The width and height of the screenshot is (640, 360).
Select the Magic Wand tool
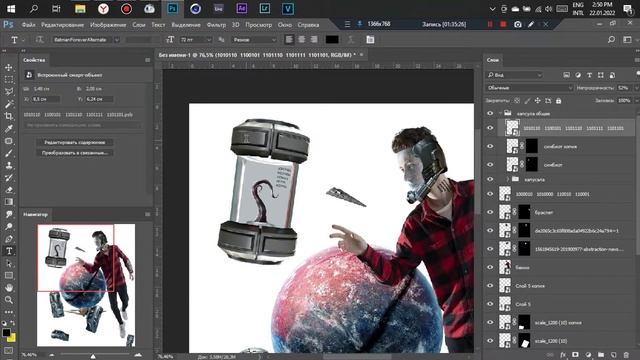pos(9,104)
